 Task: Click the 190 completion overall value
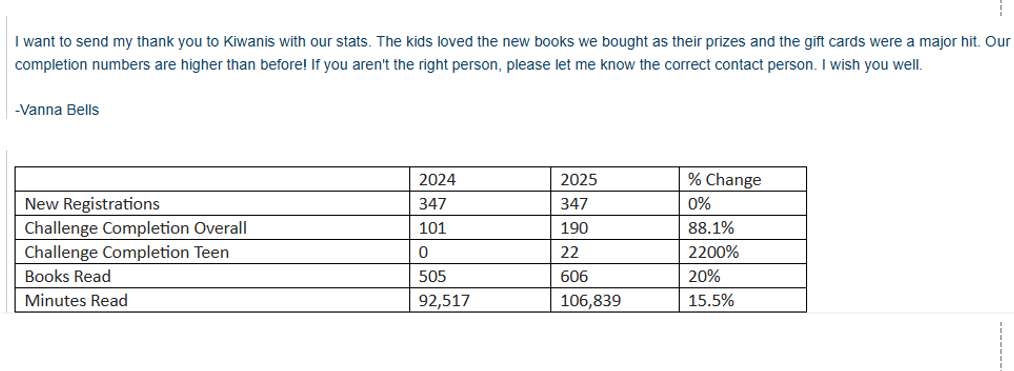click(615, 228)
